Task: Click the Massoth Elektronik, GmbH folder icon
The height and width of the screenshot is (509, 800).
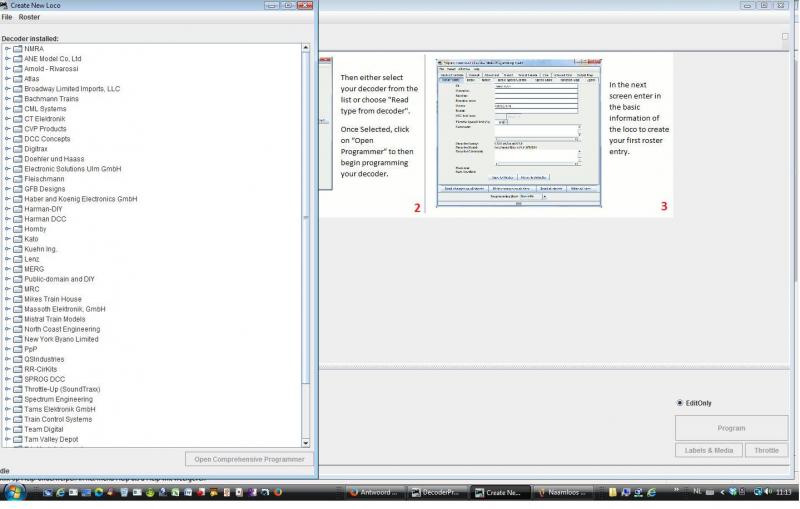Action: click(18, 309)
